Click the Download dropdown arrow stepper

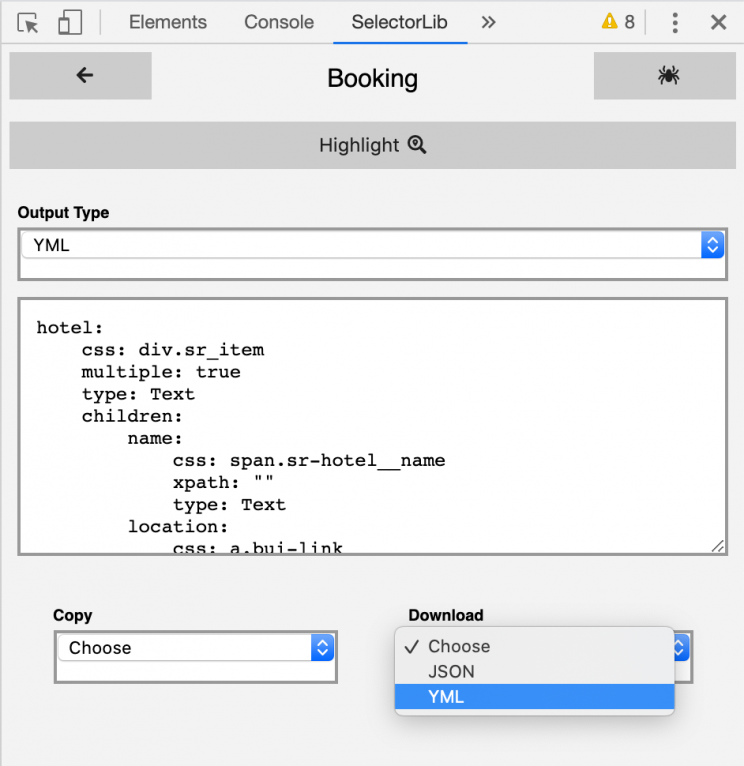pos(681,648)
